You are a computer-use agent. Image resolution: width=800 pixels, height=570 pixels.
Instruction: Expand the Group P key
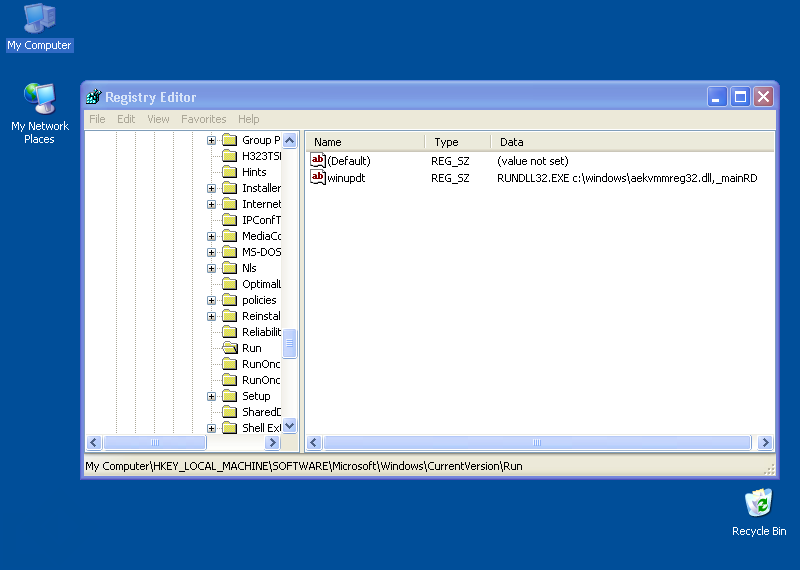[x=211, y=140]
